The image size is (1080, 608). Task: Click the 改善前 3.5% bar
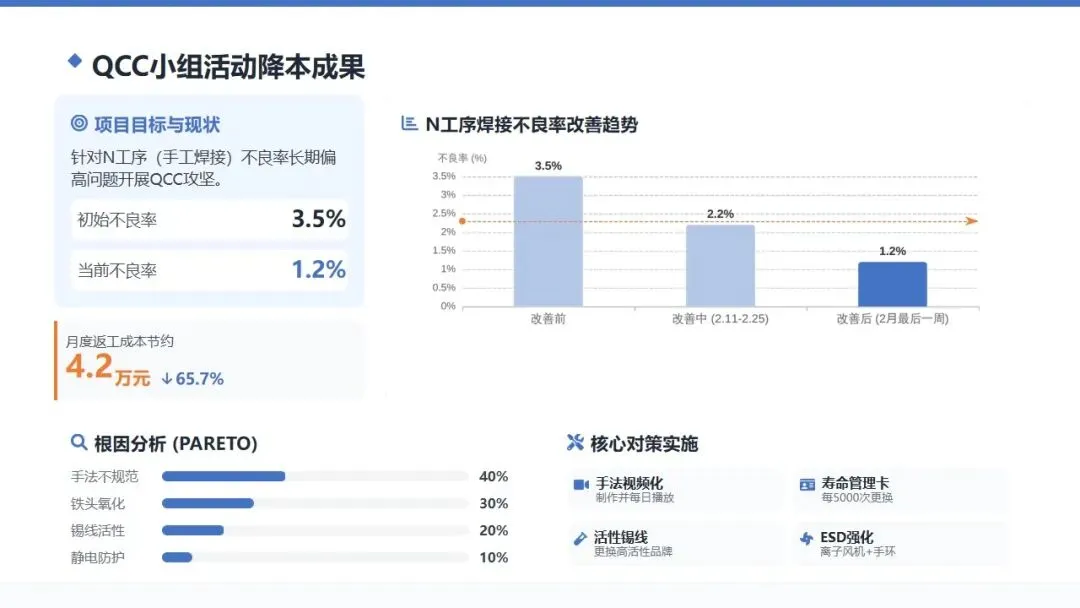(548, 241)
